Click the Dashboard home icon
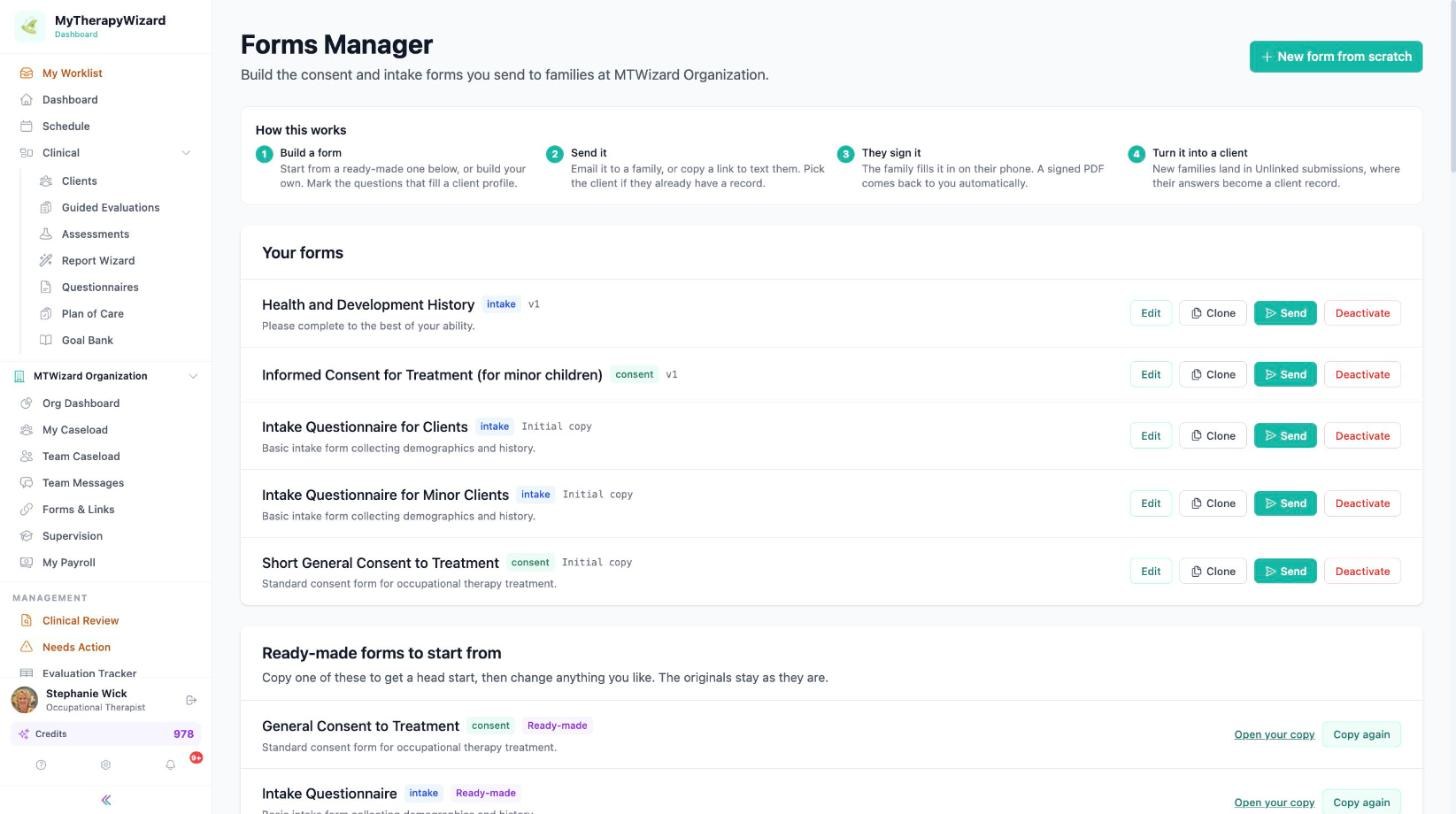 (x=27, y=100)
